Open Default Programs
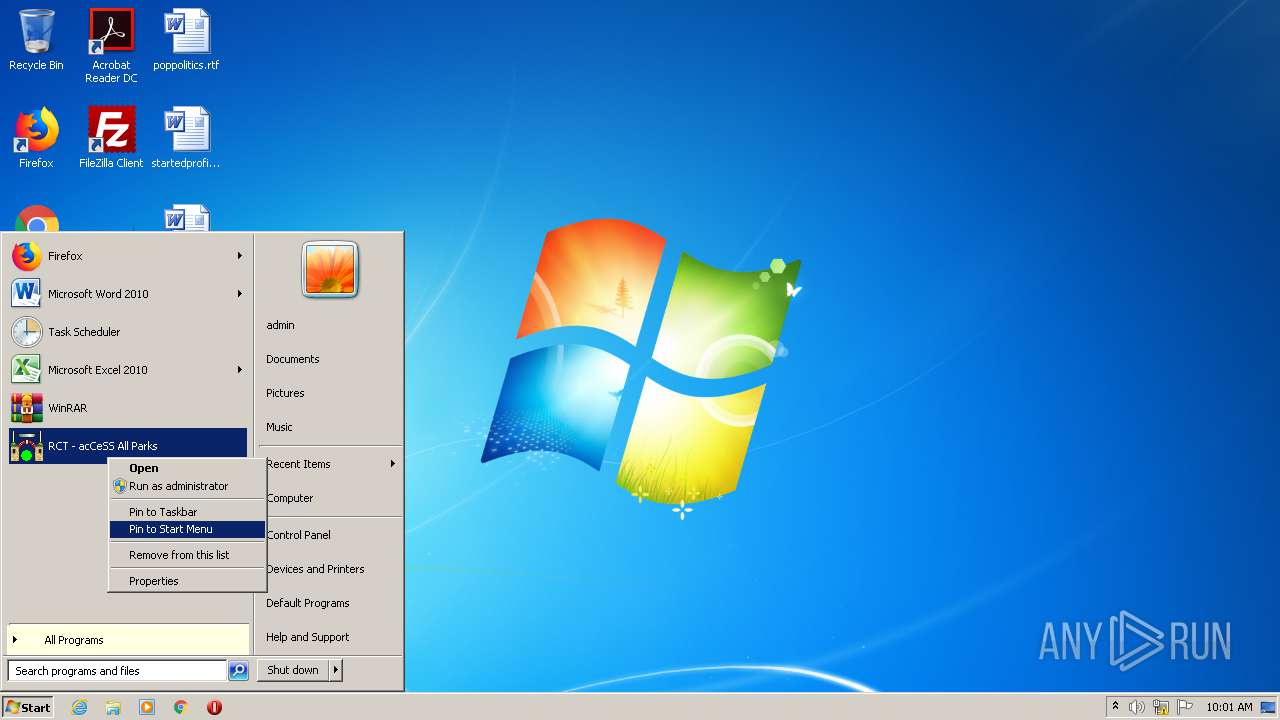This screenshot has height=720, width=1280. [x=308, y=603]
